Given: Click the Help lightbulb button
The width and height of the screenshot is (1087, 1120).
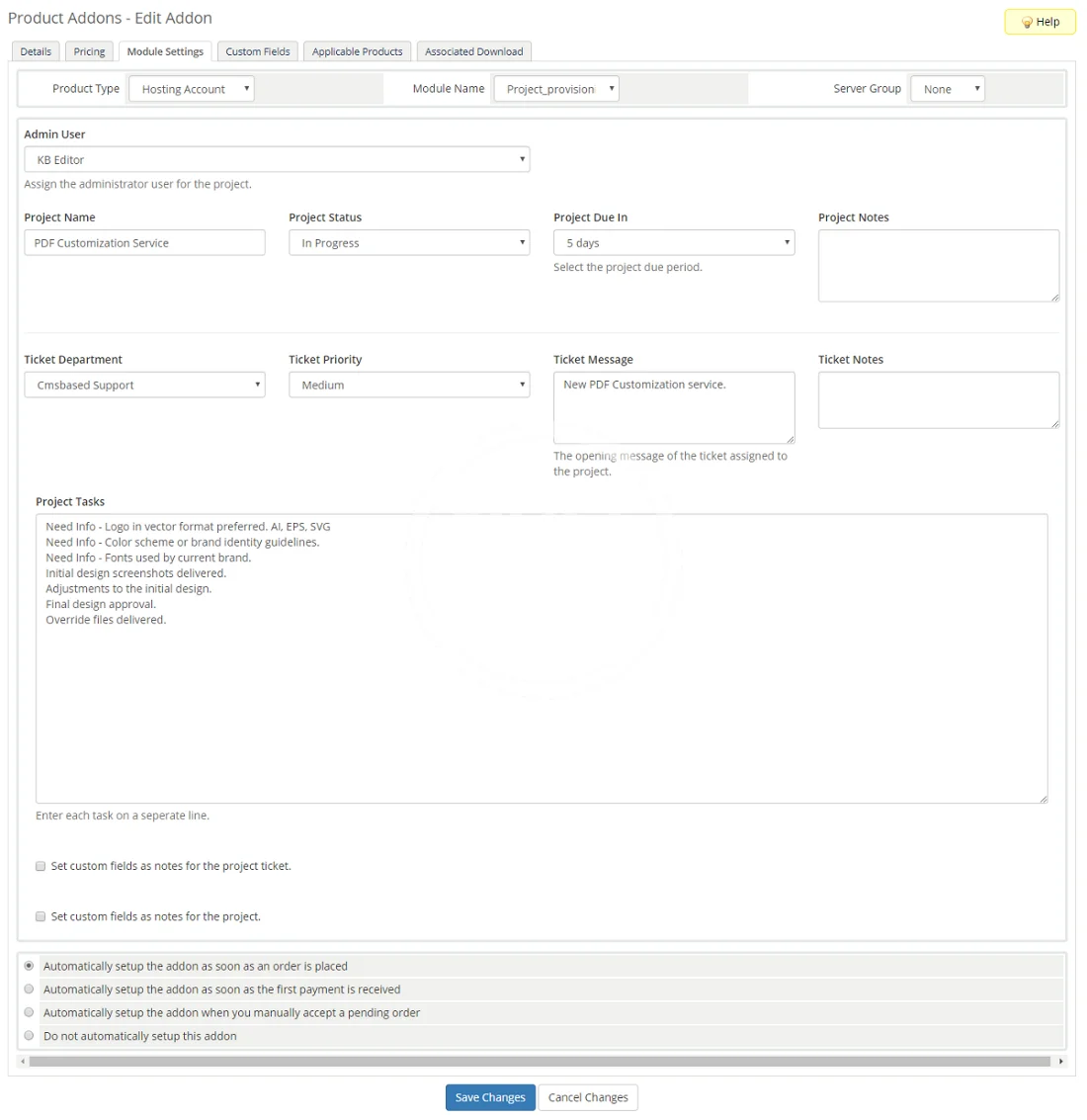Looking at the screenshot, I should [1040, 22].
